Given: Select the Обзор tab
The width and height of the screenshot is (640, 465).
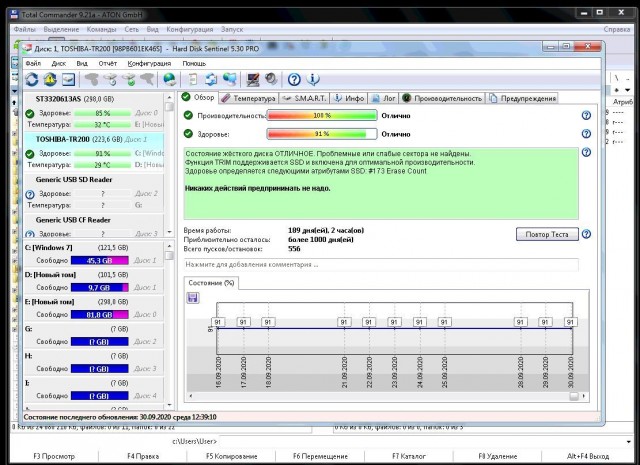Looking at the screenshot, I should click(x=198, y=97).
